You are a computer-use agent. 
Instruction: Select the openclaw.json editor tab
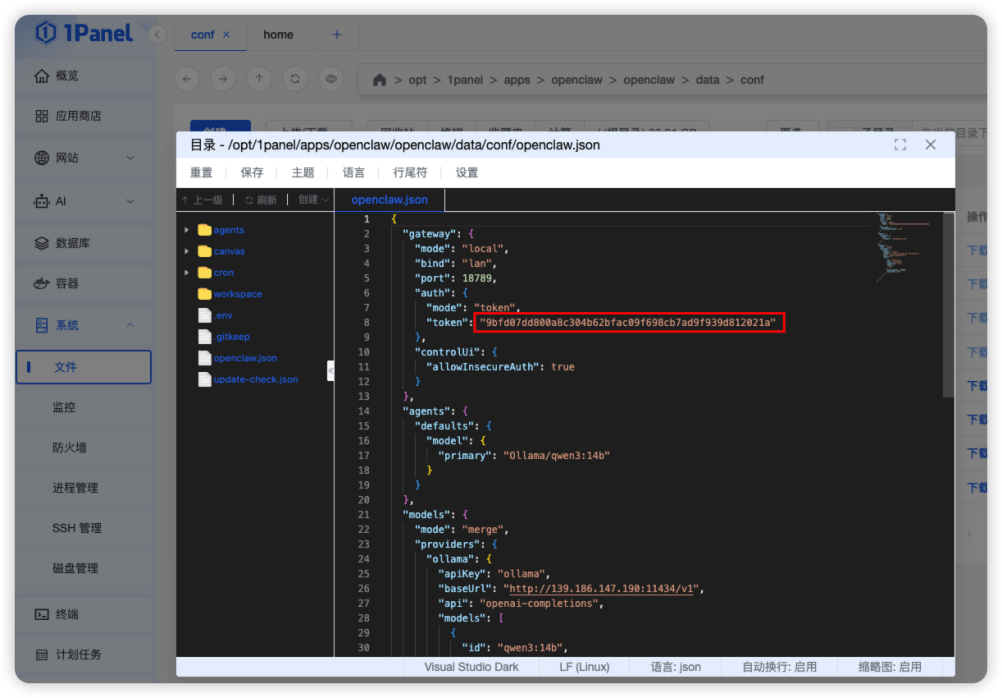click(389, 199)
